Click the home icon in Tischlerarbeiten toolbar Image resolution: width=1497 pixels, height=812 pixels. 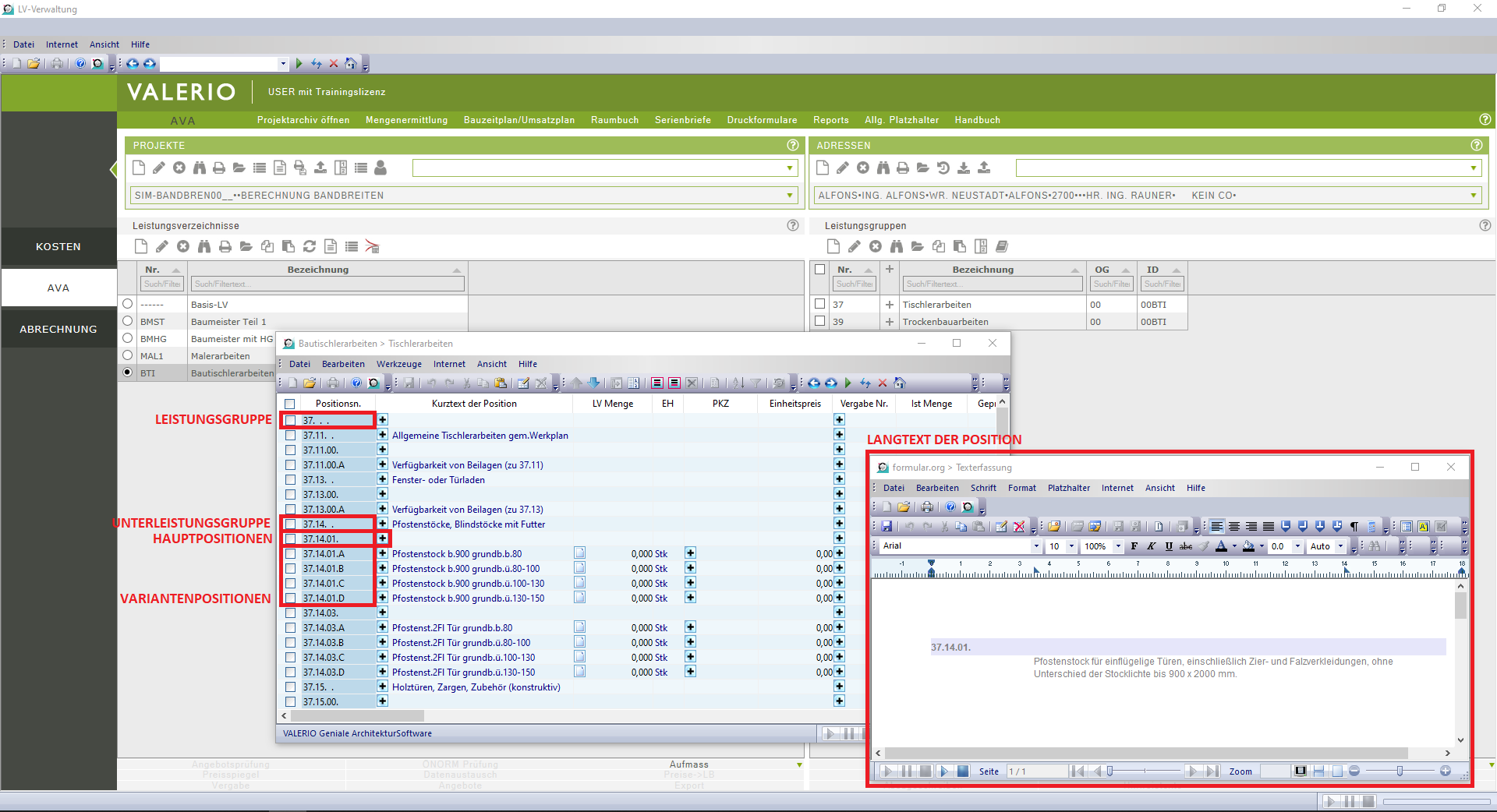(x=900, y=383)
